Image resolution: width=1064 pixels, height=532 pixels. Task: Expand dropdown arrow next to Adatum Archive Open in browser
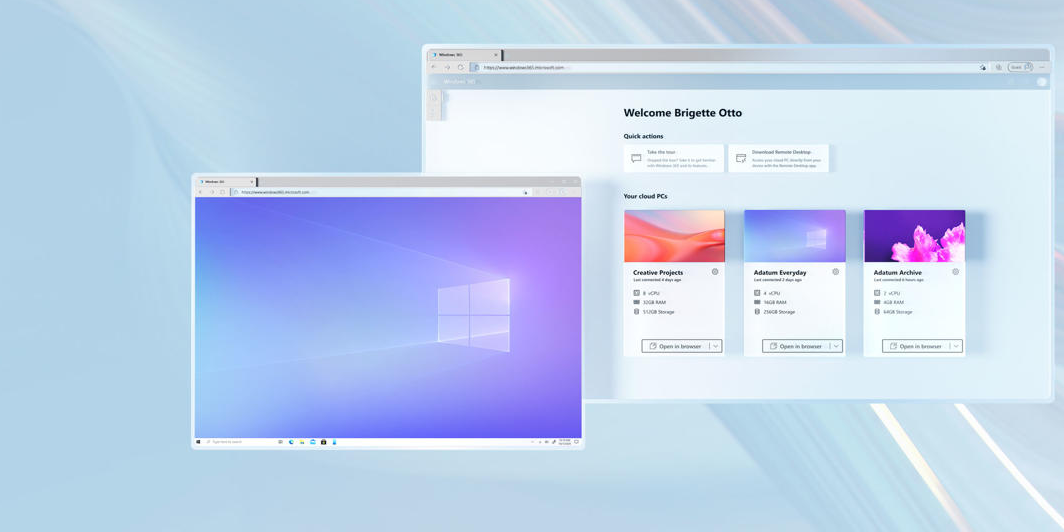click(x=956, y=346)
